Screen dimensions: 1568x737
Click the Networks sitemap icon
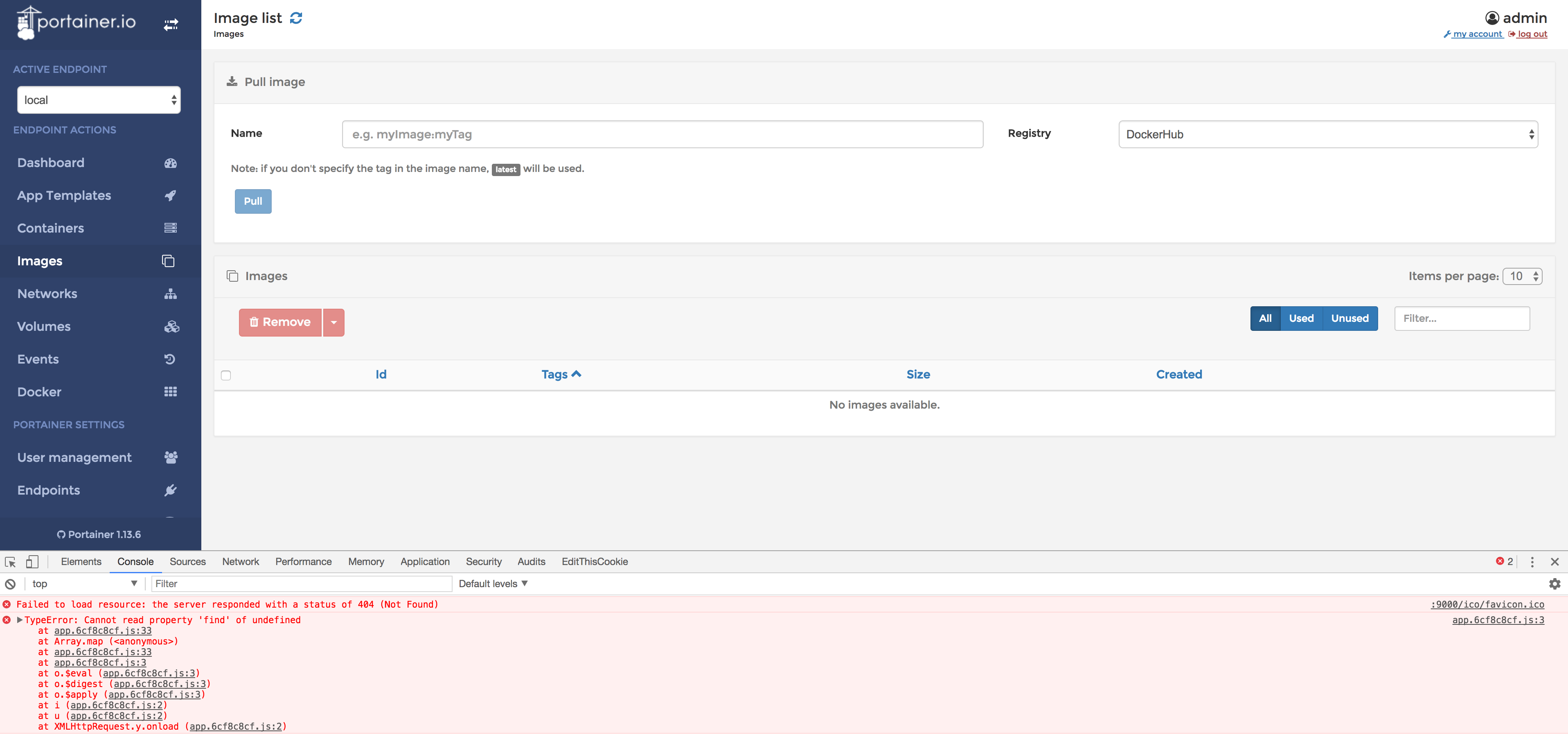[x=171, y=294]
